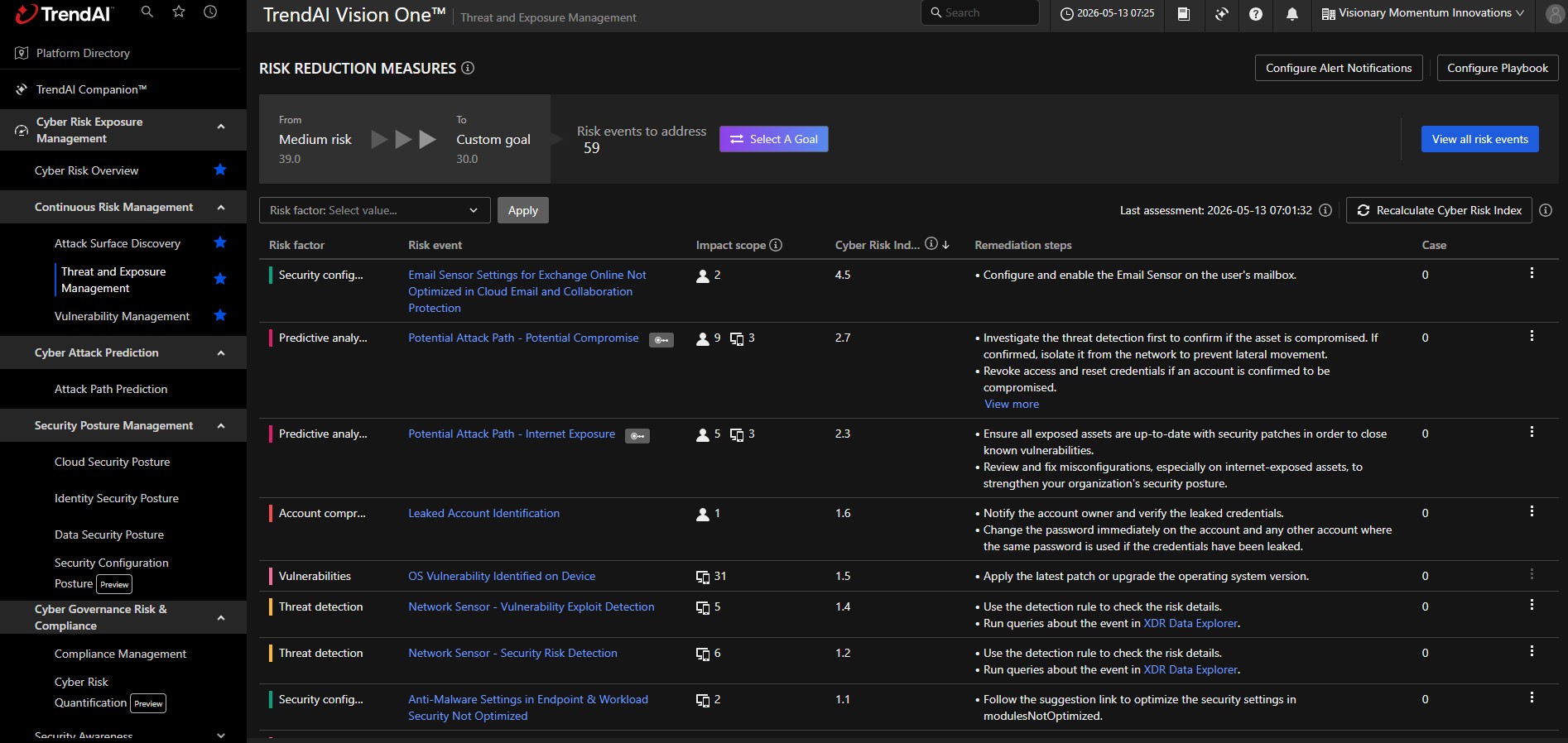Open Anti-Malware Settings Not Optimized link
Screen dimensions: 1568x743
pos(528,707)
